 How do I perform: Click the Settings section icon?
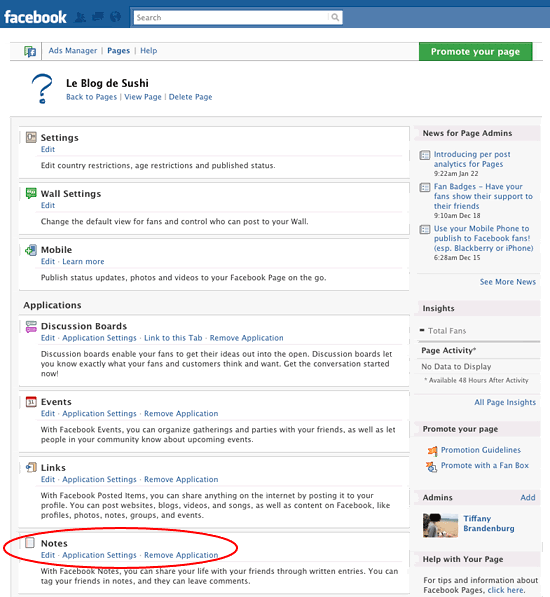(31, 137)
